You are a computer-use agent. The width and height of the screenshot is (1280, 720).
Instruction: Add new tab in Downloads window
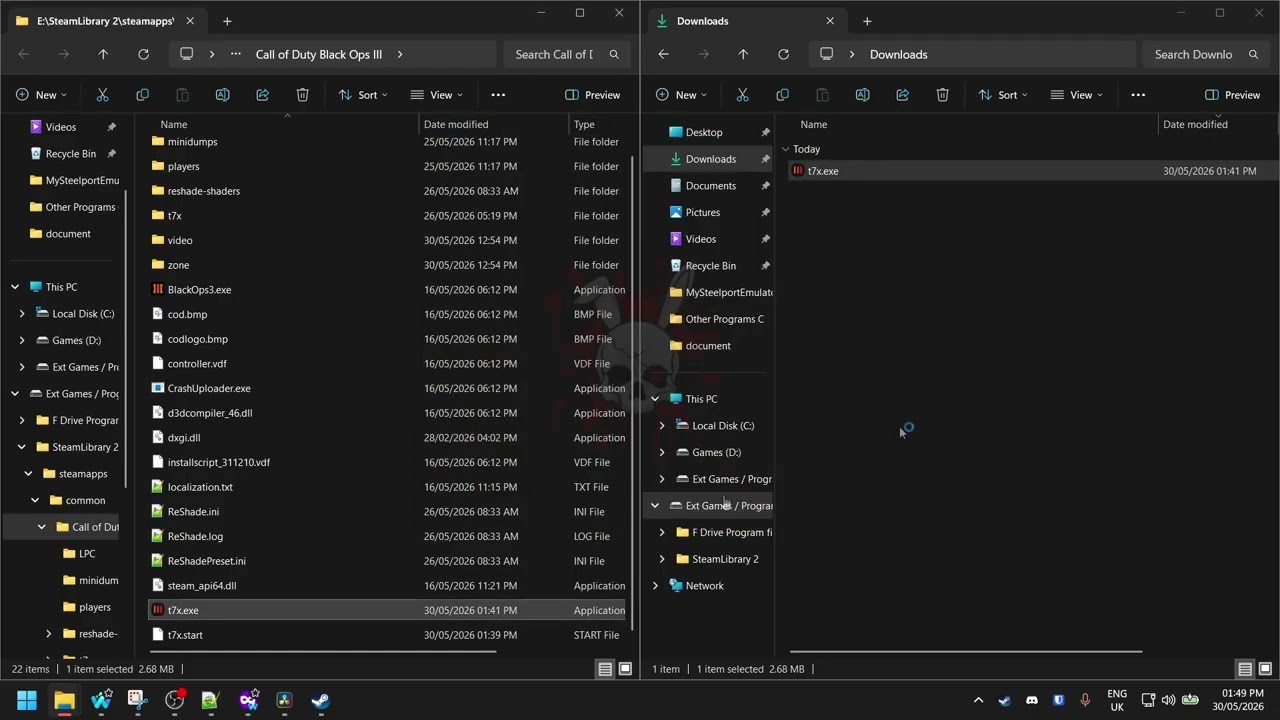(867, 21)
